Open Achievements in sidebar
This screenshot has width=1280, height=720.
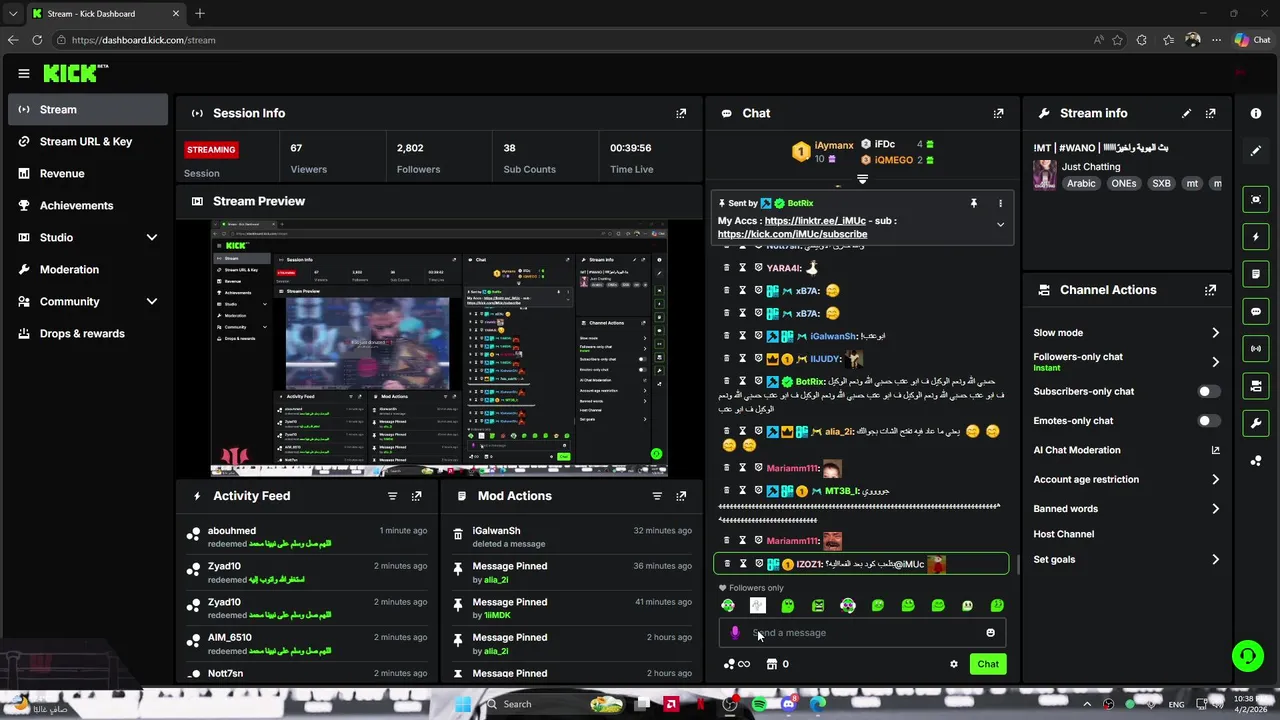click(x=88, y=206)
